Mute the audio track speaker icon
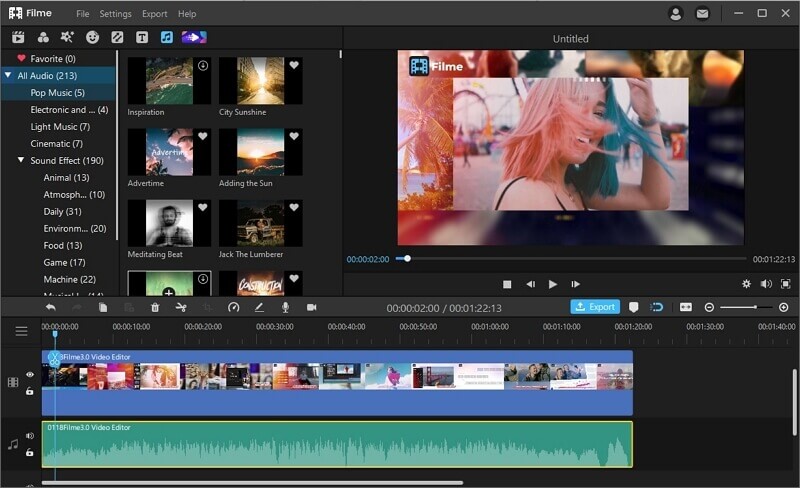 [x=30, y=436]
